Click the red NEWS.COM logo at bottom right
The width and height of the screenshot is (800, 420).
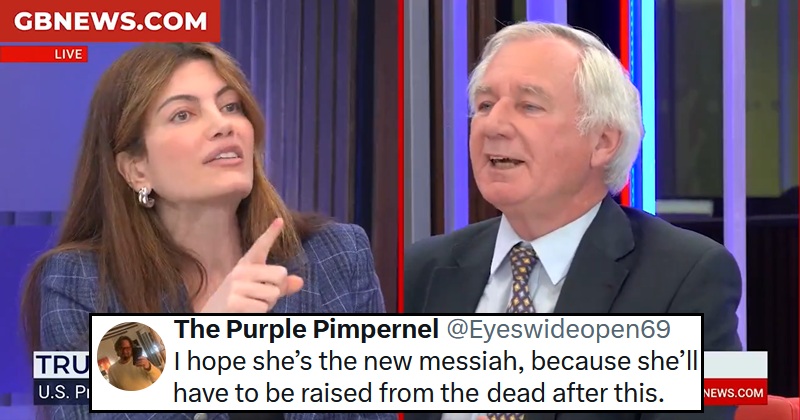[x=735, y=392]
